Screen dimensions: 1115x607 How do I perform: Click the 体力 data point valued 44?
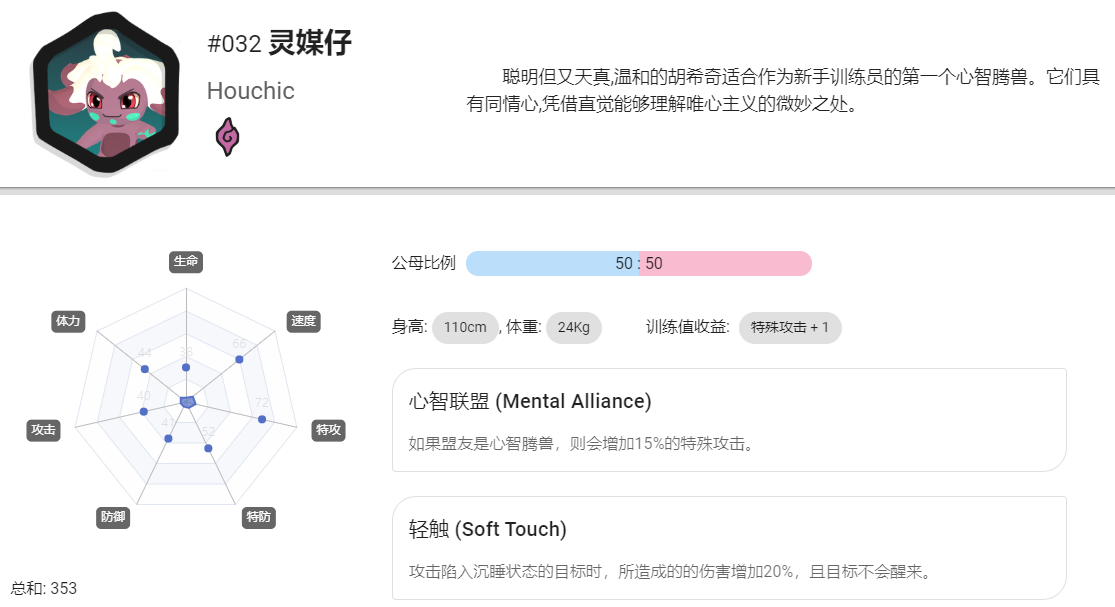pos(145,369)
